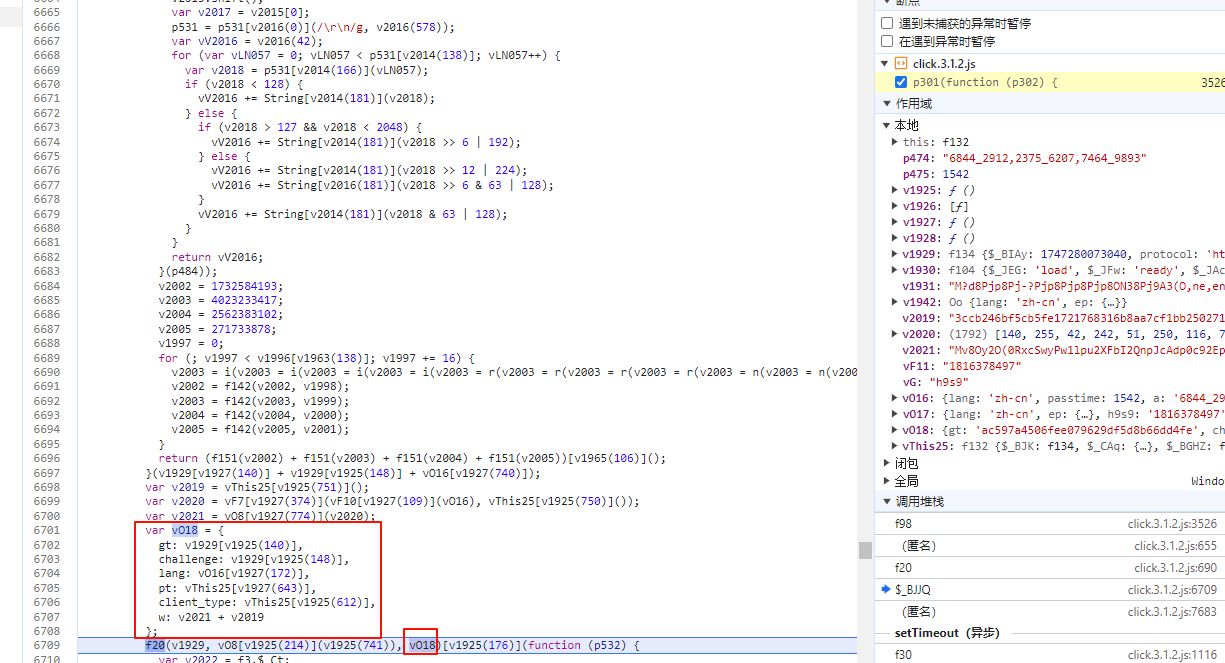
Task: Select the (匿名) frame at click.3.1.2.js:7683
Action: [x=1048, y=612]
